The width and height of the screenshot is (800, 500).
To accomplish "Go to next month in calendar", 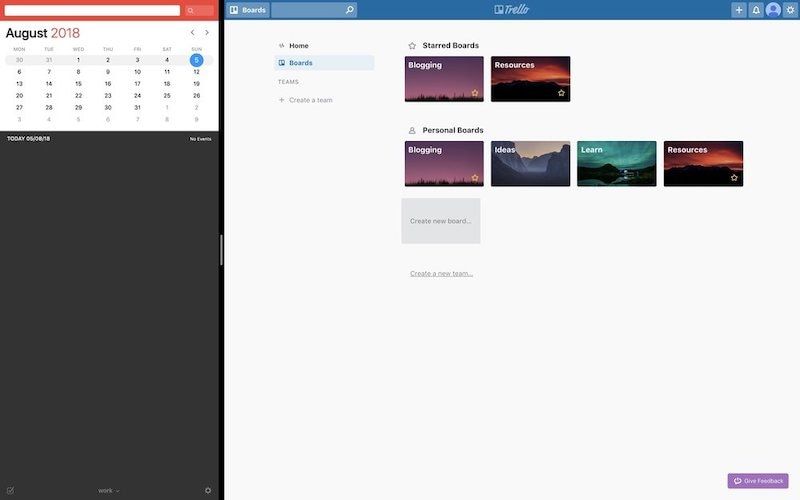I will tap(207, 33).
